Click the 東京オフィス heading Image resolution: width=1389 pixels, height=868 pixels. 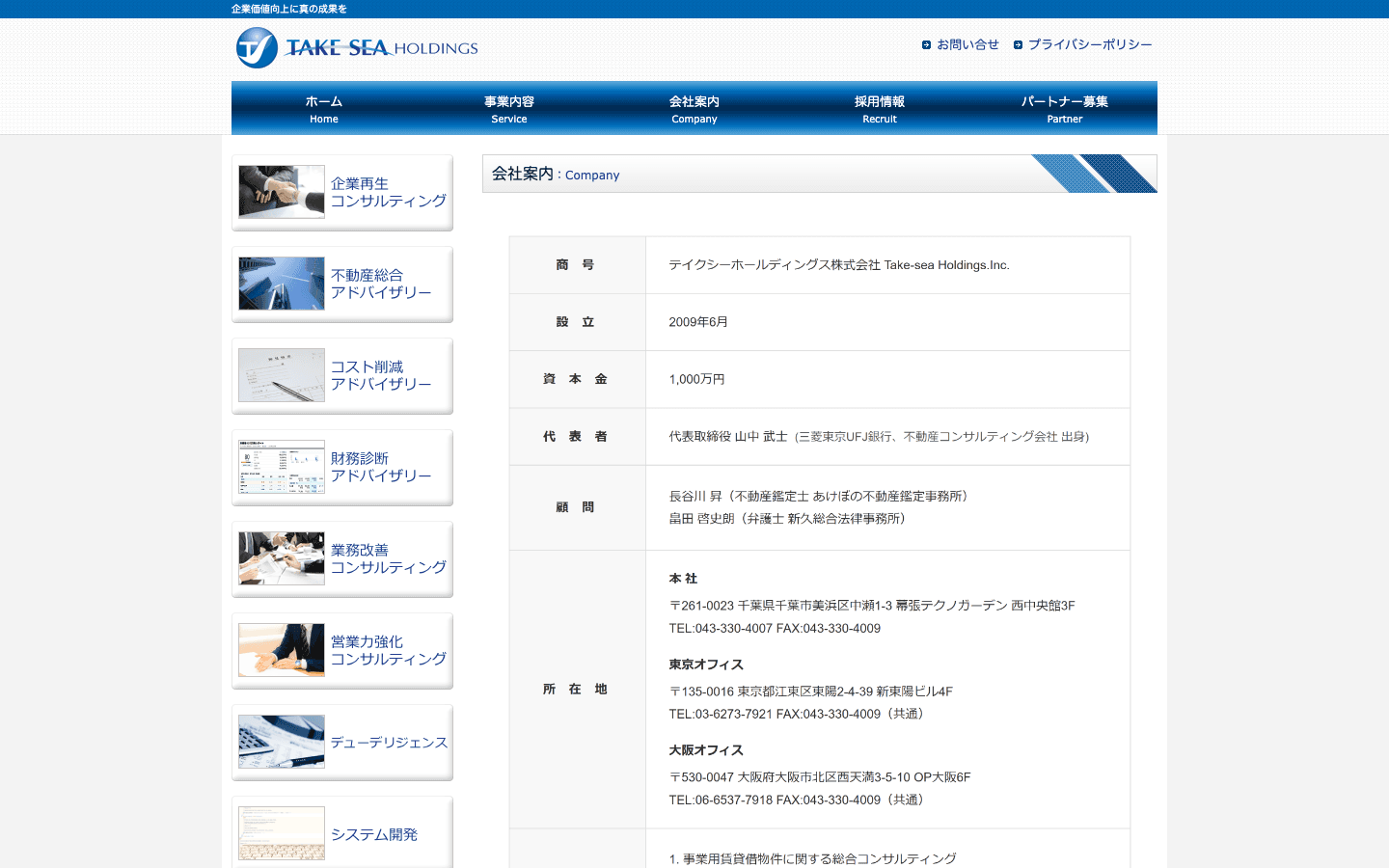pyautogui.click(x=706, y=665)
